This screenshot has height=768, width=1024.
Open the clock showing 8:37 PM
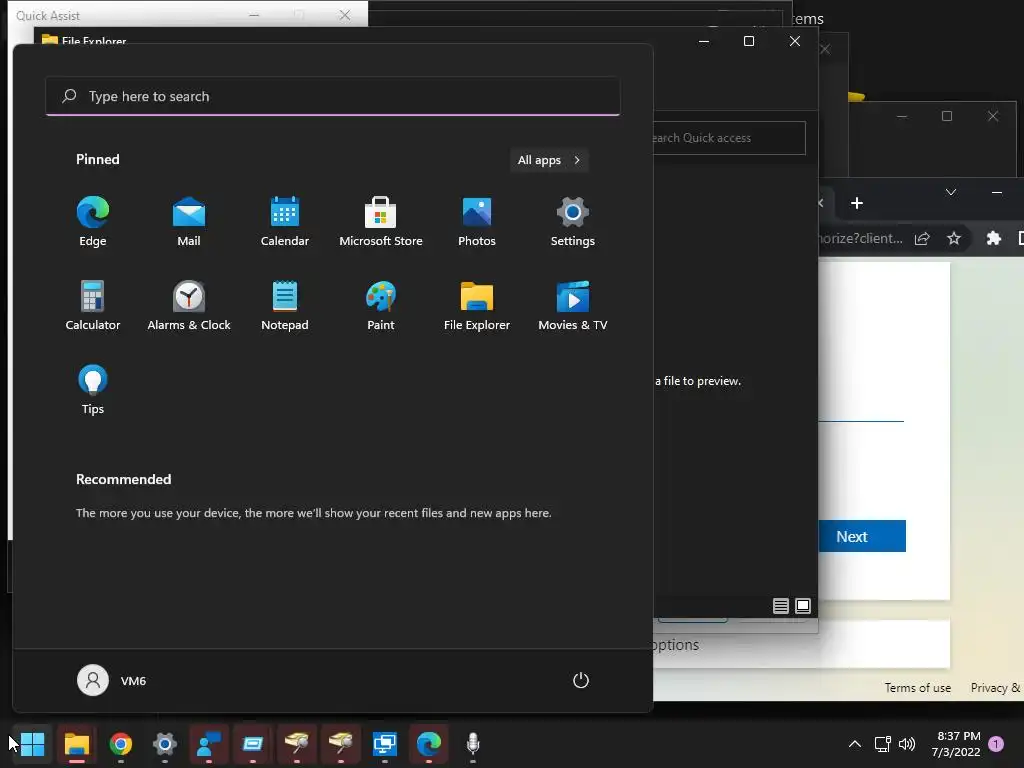click(x=956, y=744)
